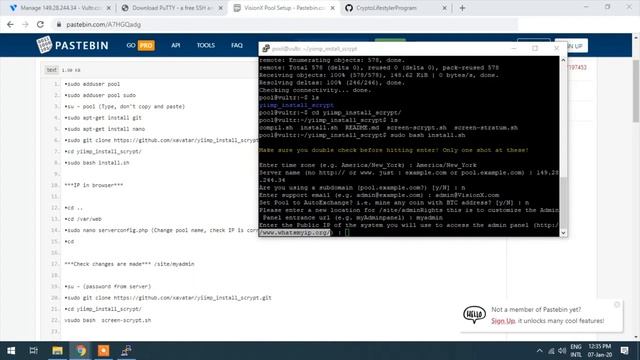Click the Chrome taskbar icon
The image size is (640, 360).
coord(80,351)
